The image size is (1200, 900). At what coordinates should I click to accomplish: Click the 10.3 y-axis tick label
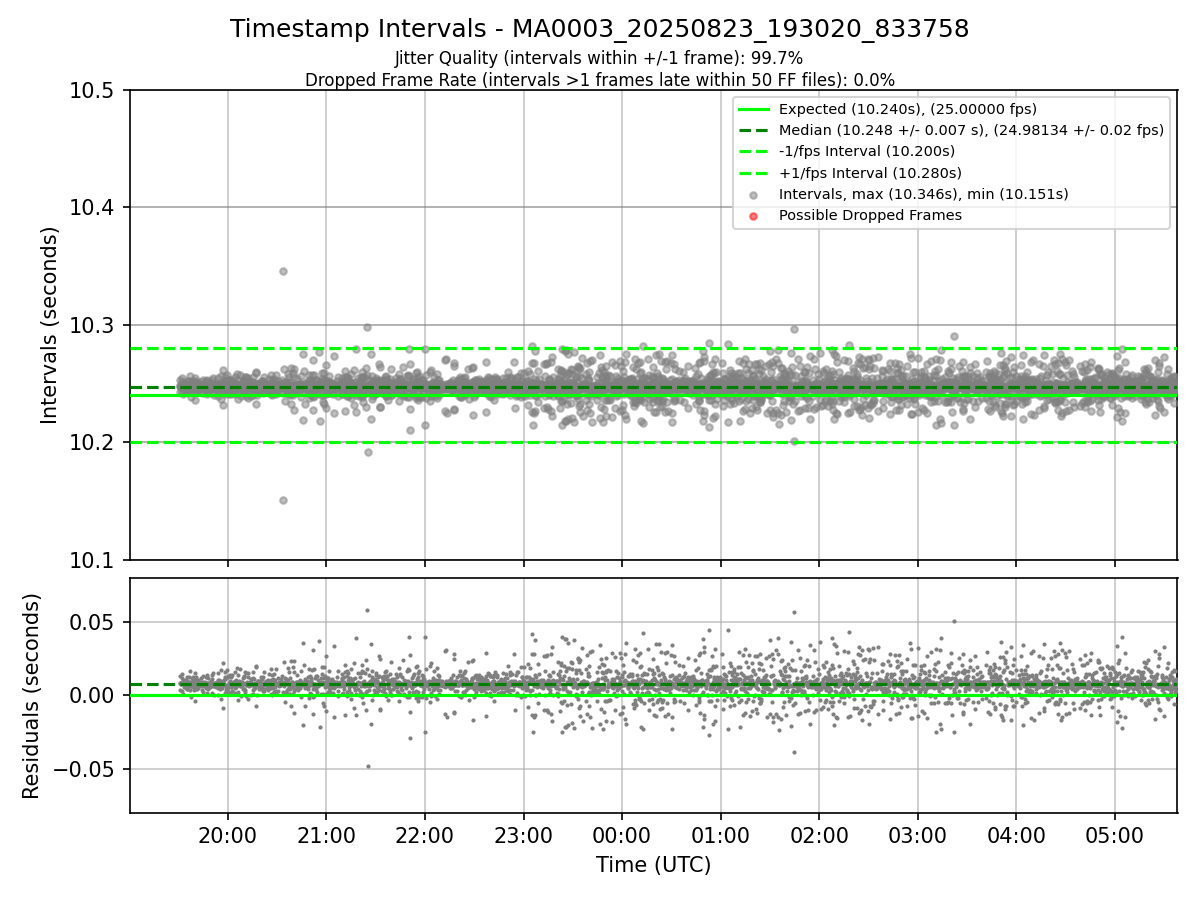(93, 325)
